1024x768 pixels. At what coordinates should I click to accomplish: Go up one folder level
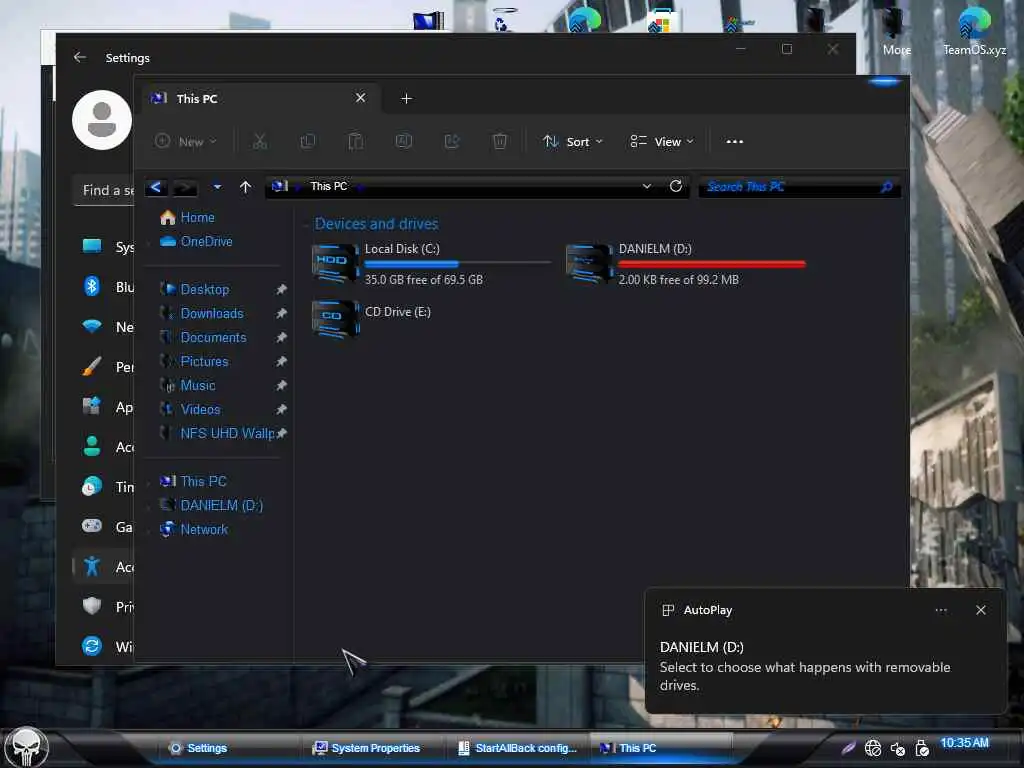[x=246, y=187]
